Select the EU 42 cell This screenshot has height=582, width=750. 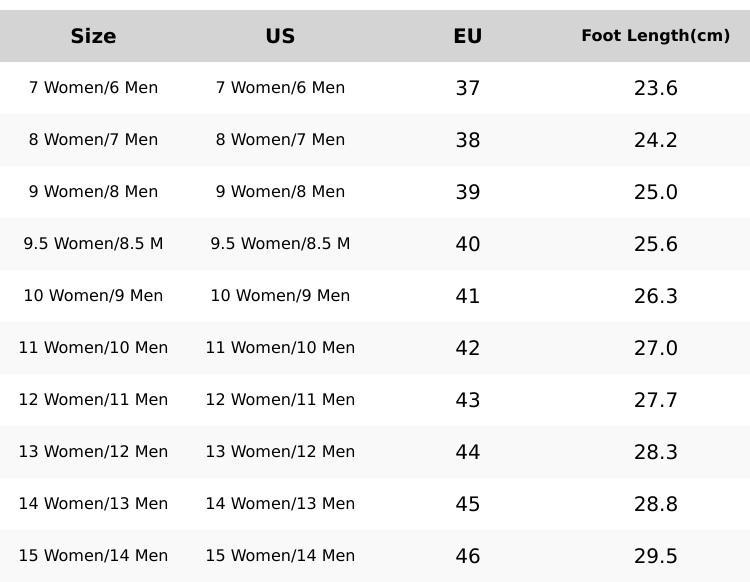[467, 348]
